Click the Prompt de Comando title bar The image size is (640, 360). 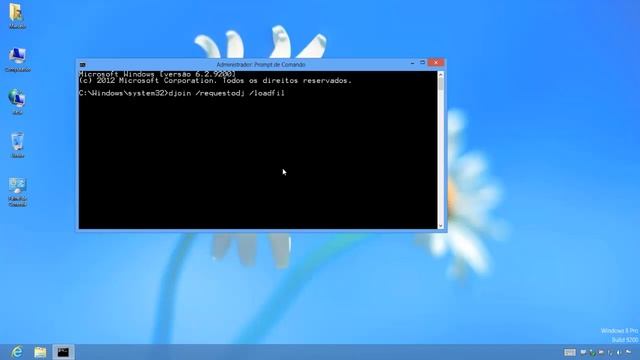(261, 64)
